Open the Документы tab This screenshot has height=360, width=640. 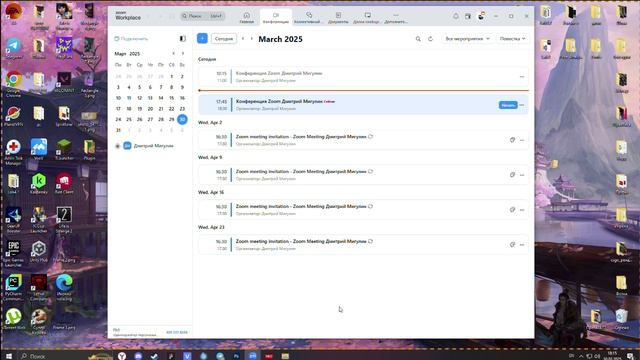tap(338, 18)
